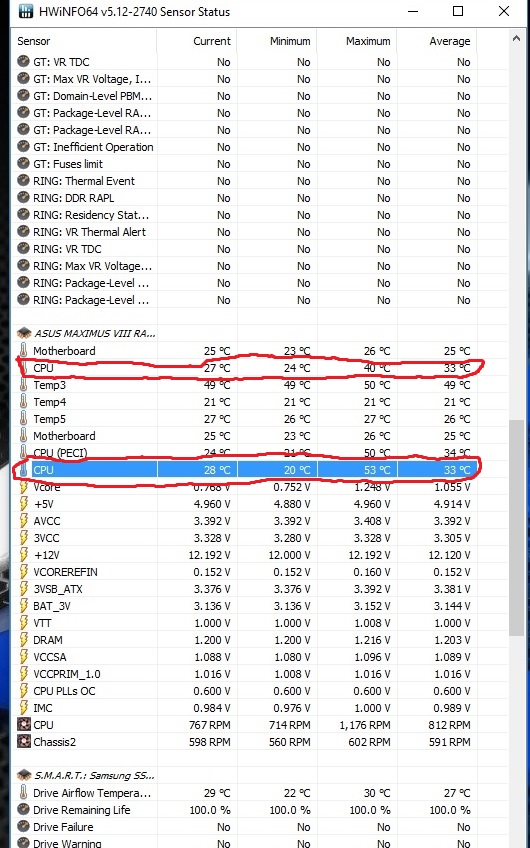Click the +5V voltage lightning icon
530x848 pixels.
point(23,504)
